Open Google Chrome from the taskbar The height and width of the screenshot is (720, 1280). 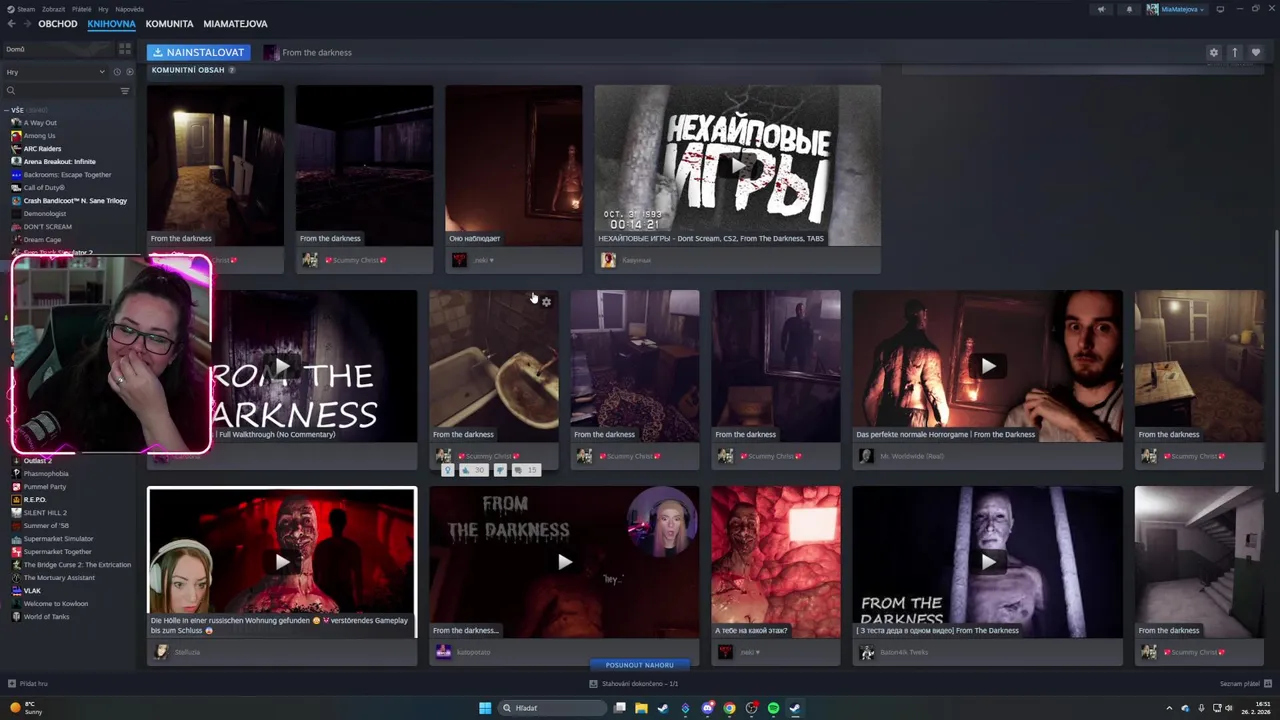point(729,708)
